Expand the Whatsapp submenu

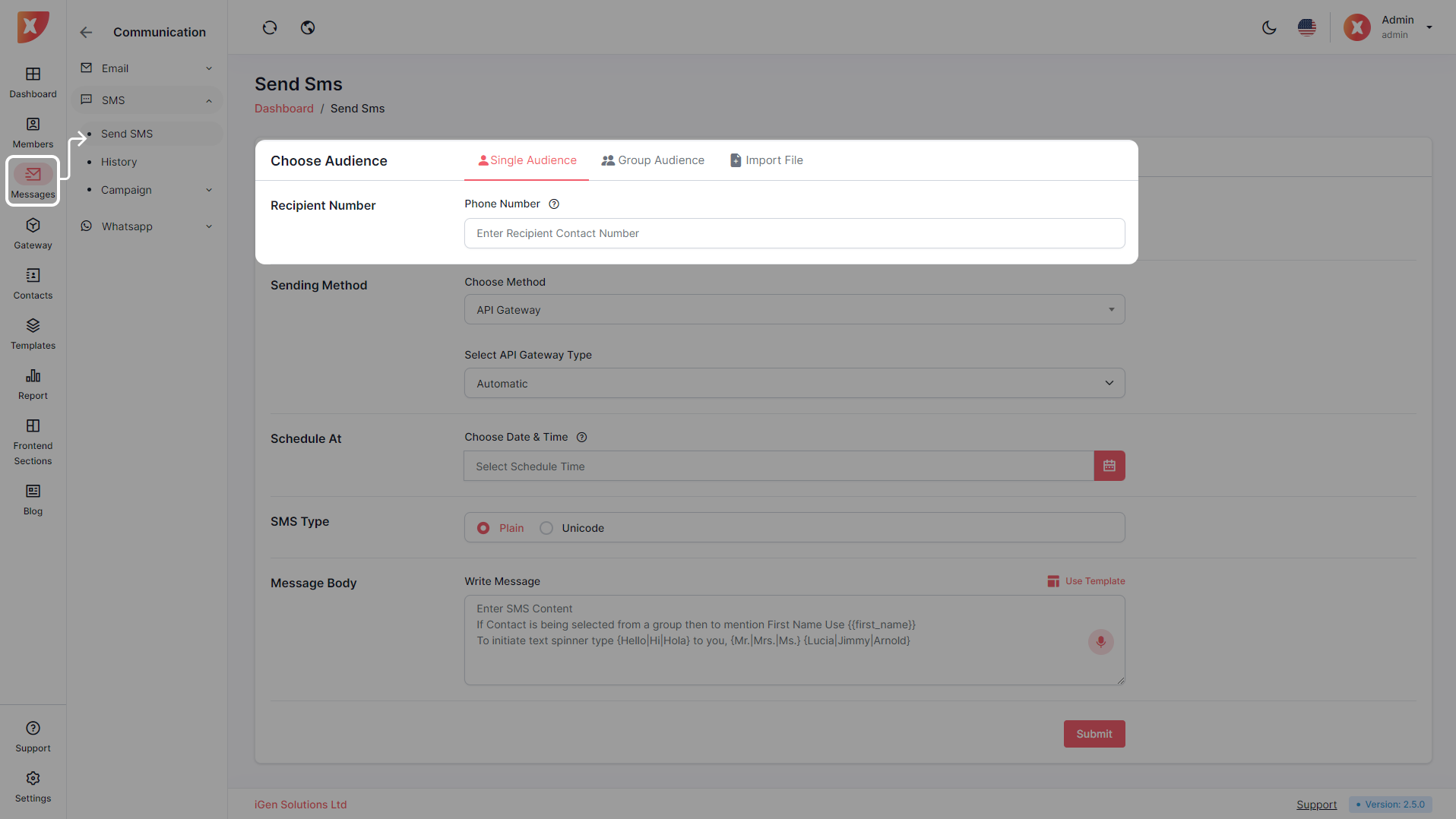147,226
